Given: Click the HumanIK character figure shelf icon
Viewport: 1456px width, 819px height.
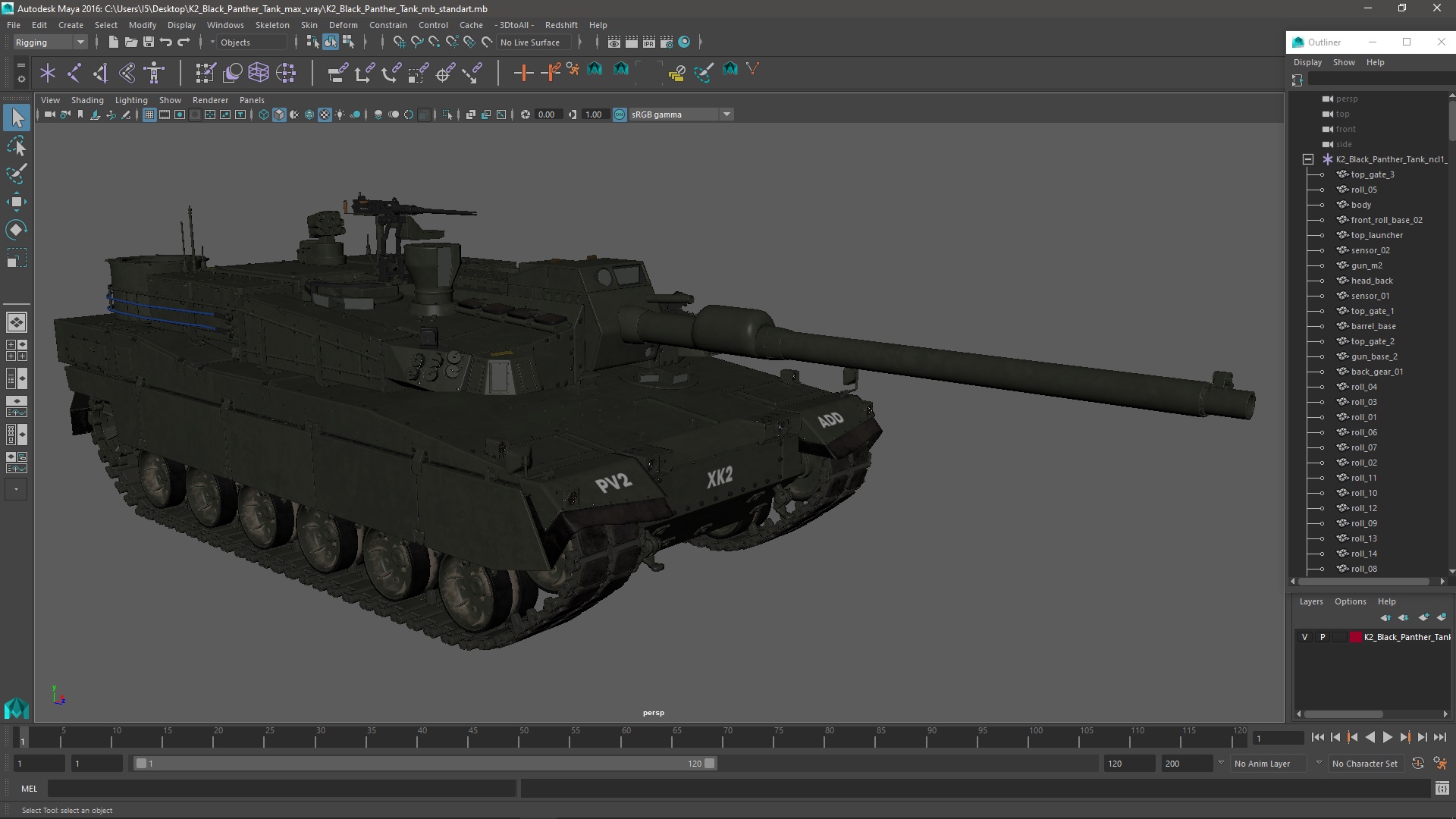Looking at the screenshot, I should [154, 73].
